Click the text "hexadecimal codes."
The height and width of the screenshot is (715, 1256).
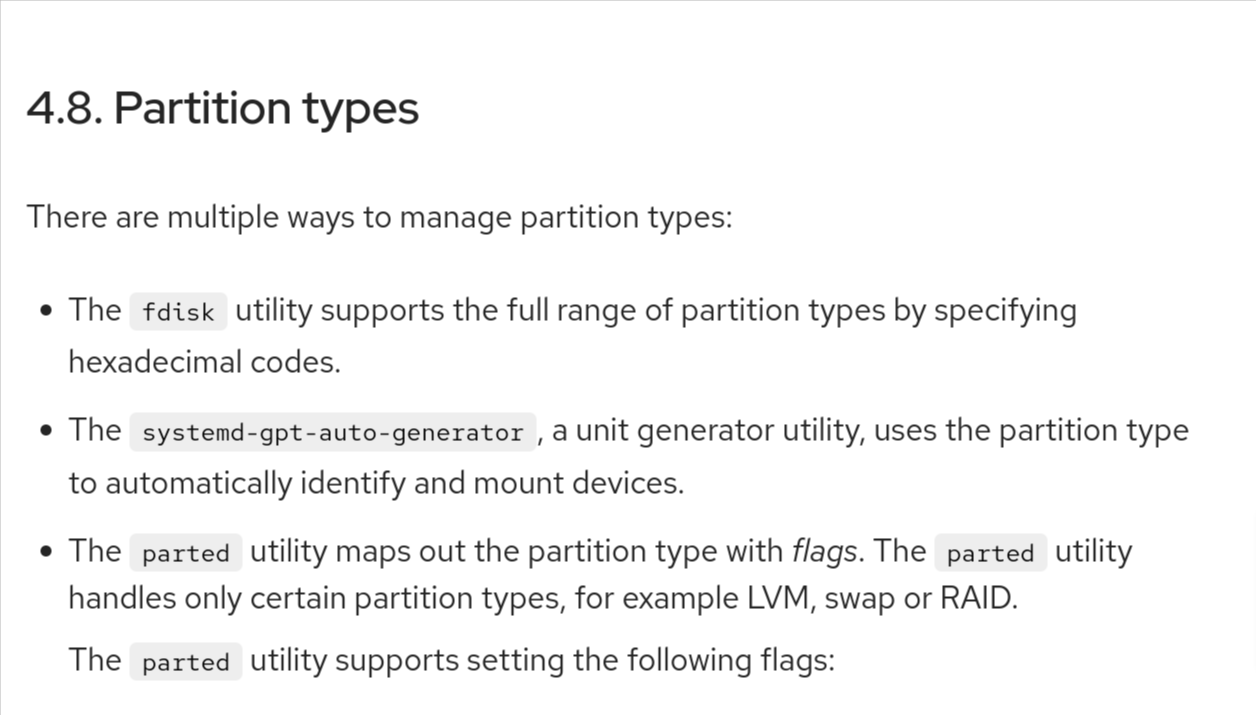[x=204, y=361]
